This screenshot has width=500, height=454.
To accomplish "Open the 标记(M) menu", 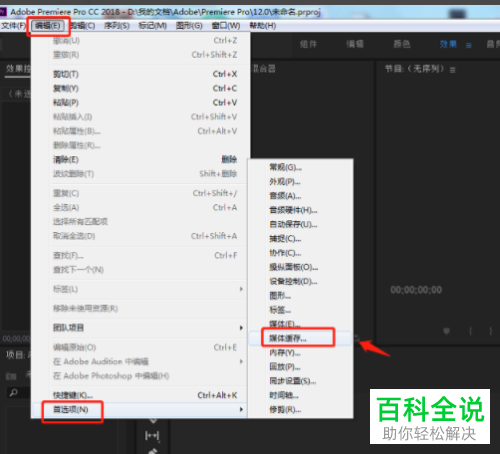I will click(153, 26).
